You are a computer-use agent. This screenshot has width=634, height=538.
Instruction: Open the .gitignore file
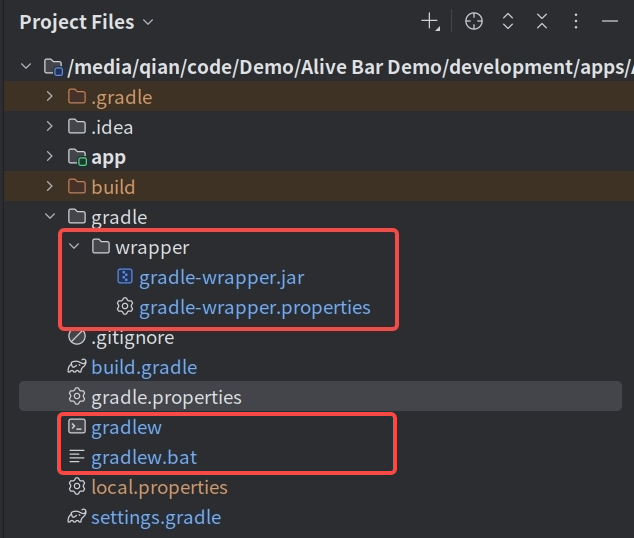click(133, 338)
